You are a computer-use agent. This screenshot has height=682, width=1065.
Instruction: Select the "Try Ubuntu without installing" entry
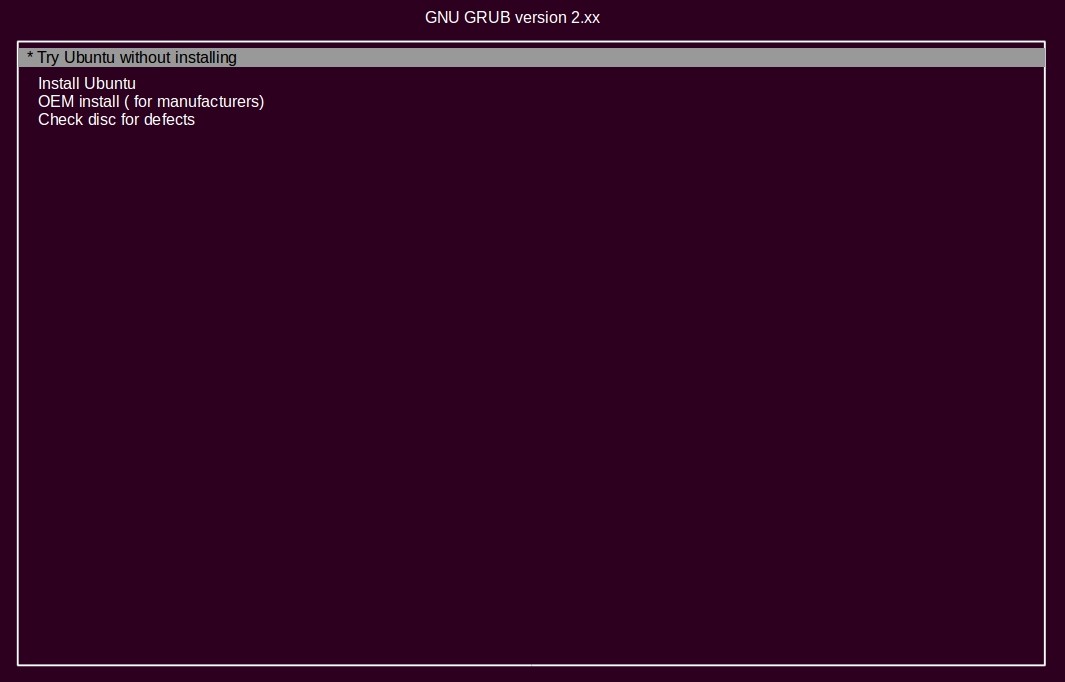click(531, 58)
